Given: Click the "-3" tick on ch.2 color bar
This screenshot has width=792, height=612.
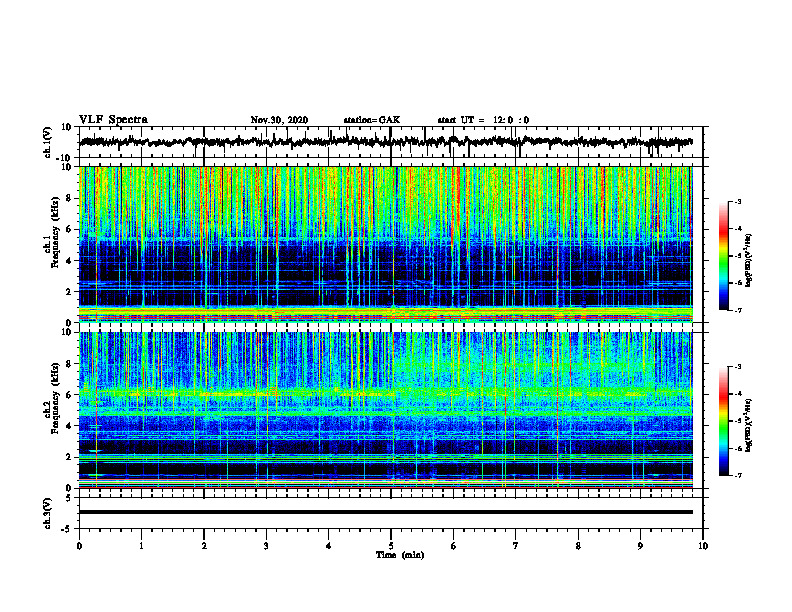Looking at the screenshot, I should (737, 367).
